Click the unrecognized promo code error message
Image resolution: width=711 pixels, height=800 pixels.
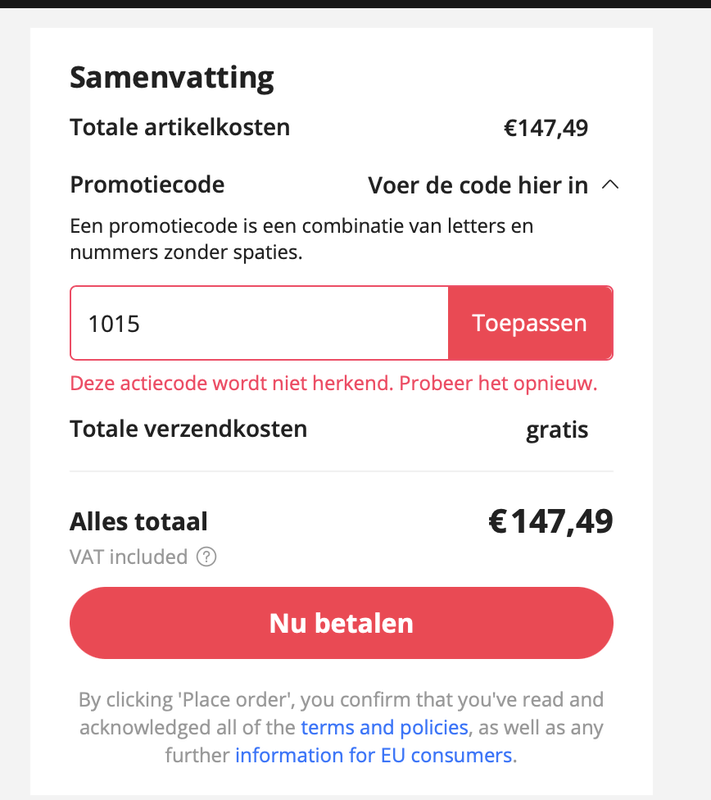click(x=333, y=383)
